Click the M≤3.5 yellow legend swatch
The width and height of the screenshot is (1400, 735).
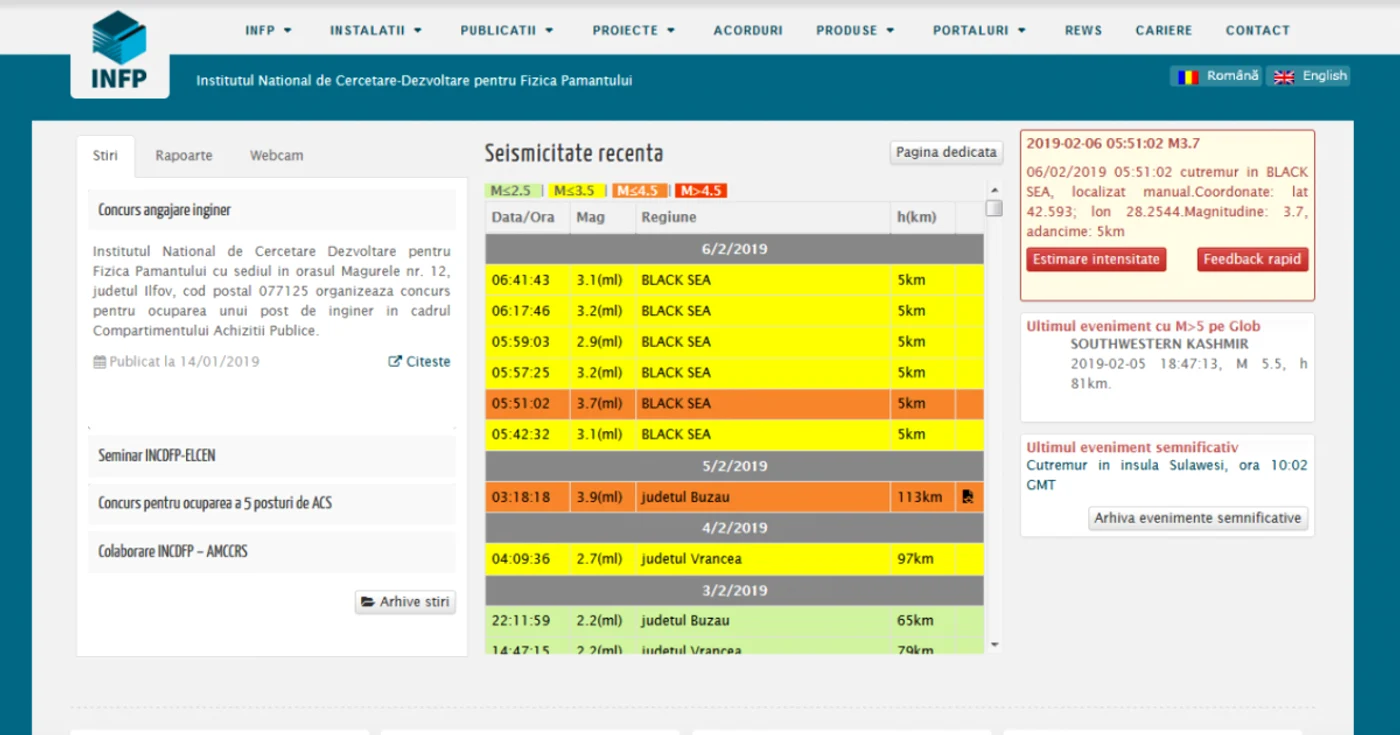coord(577,190)
